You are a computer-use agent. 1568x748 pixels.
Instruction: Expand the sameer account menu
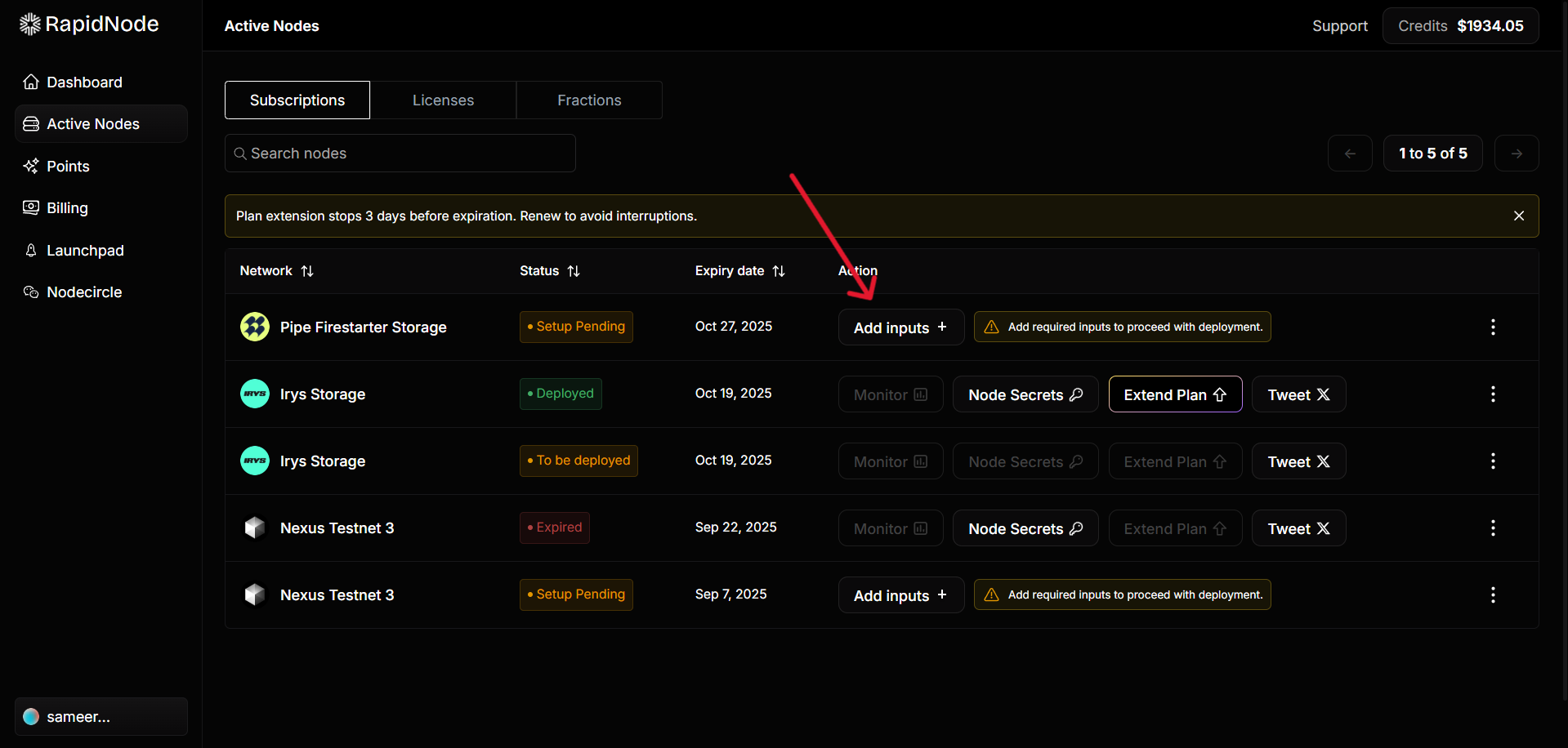point(101,716)
